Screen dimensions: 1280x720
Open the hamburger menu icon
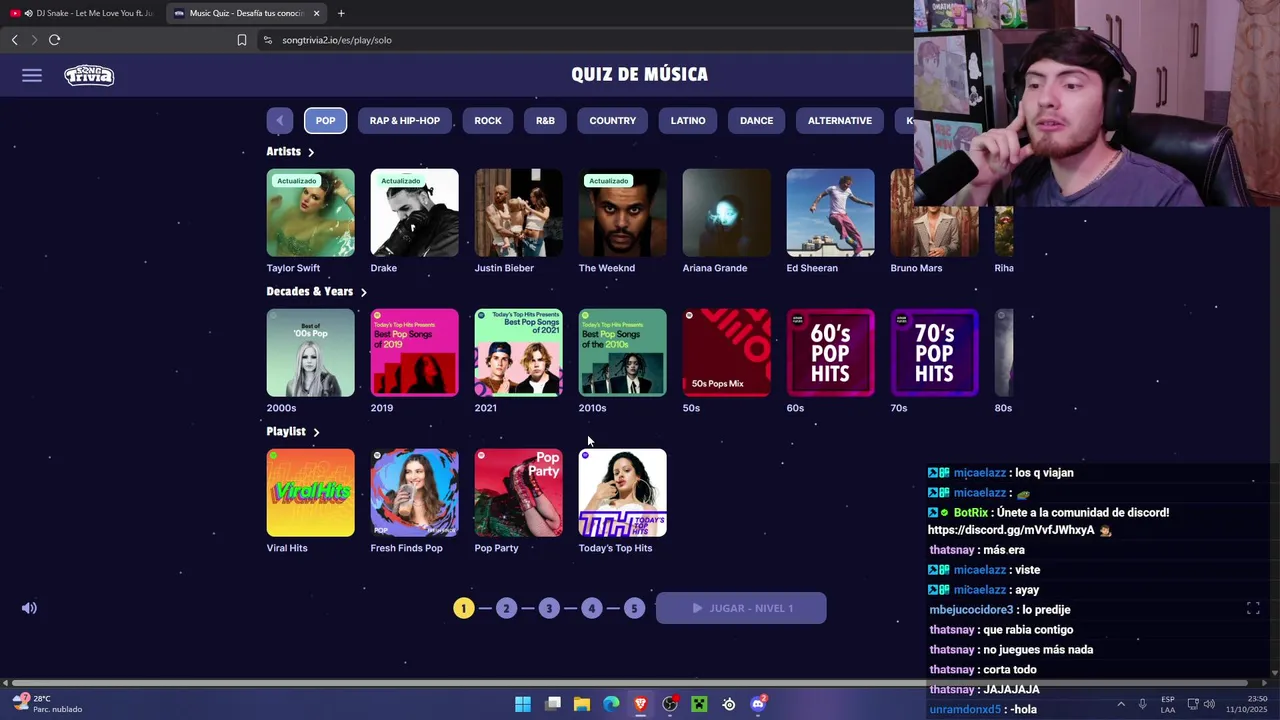(x=32, y=75)
